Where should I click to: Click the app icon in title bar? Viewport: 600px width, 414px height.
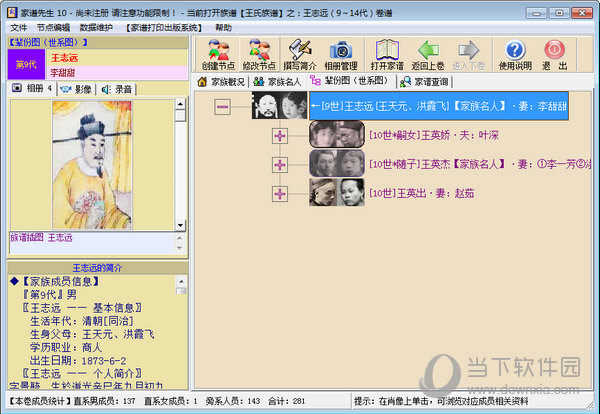pyautogui.click(x=12, y=13)
